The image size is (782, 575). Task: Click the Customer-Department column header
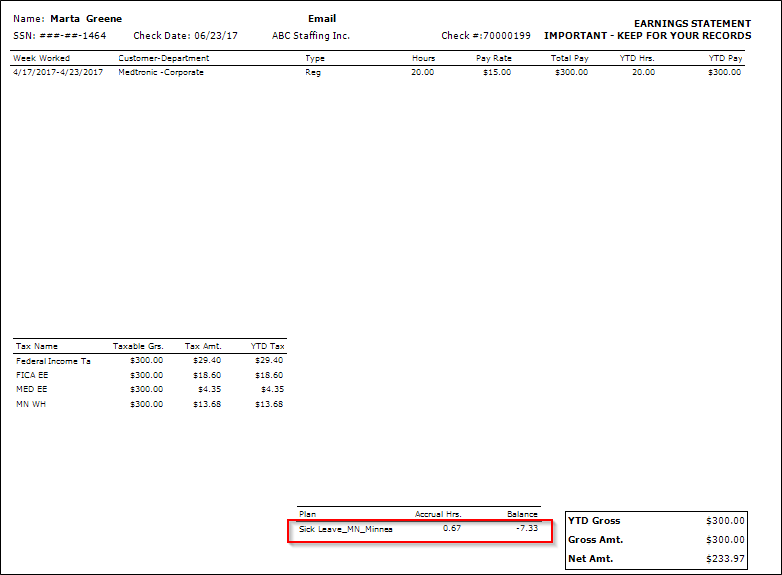pos(164,58)
